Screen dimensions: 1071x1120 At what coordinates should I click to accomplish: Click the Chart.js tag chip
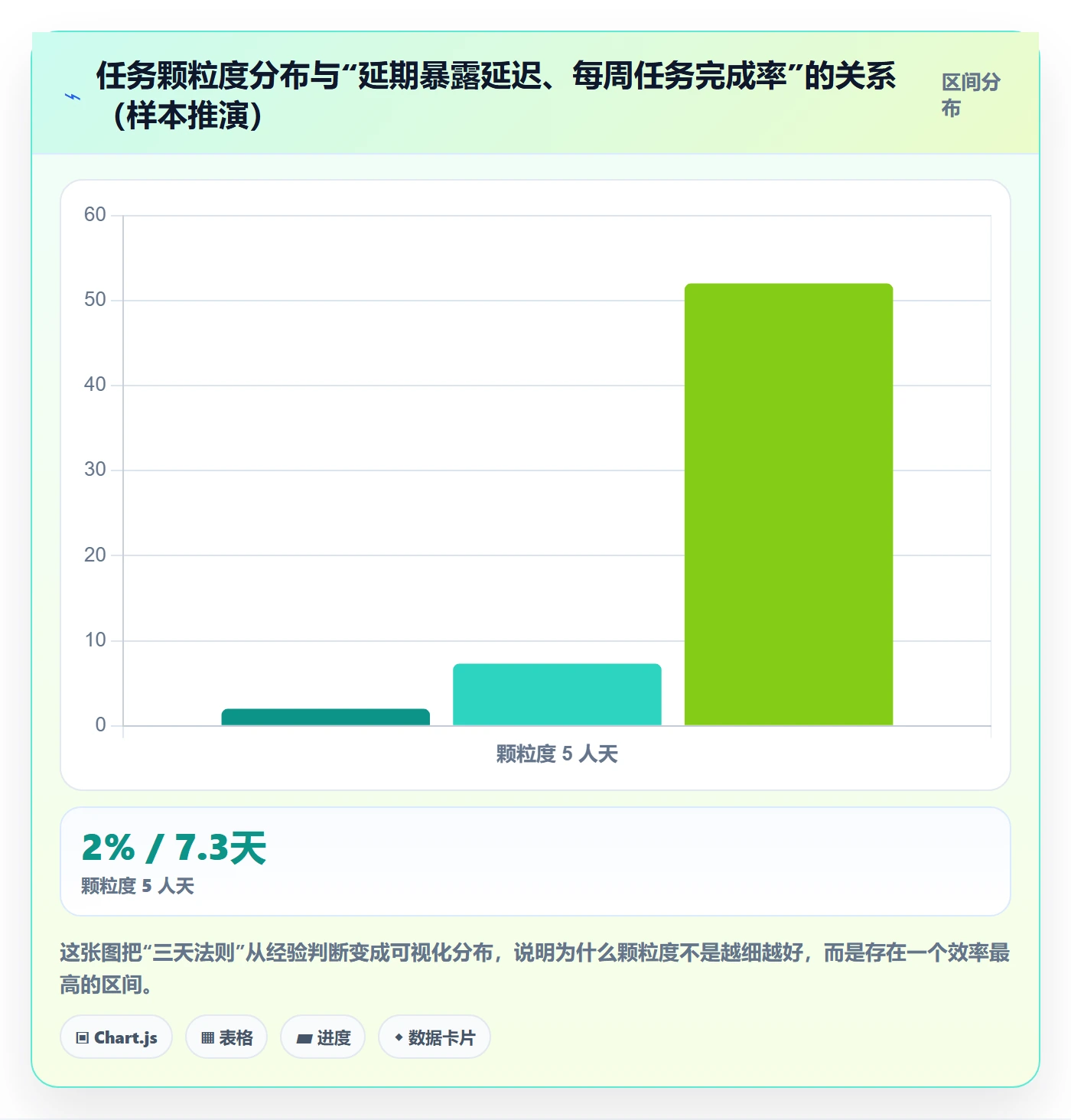116,1037
